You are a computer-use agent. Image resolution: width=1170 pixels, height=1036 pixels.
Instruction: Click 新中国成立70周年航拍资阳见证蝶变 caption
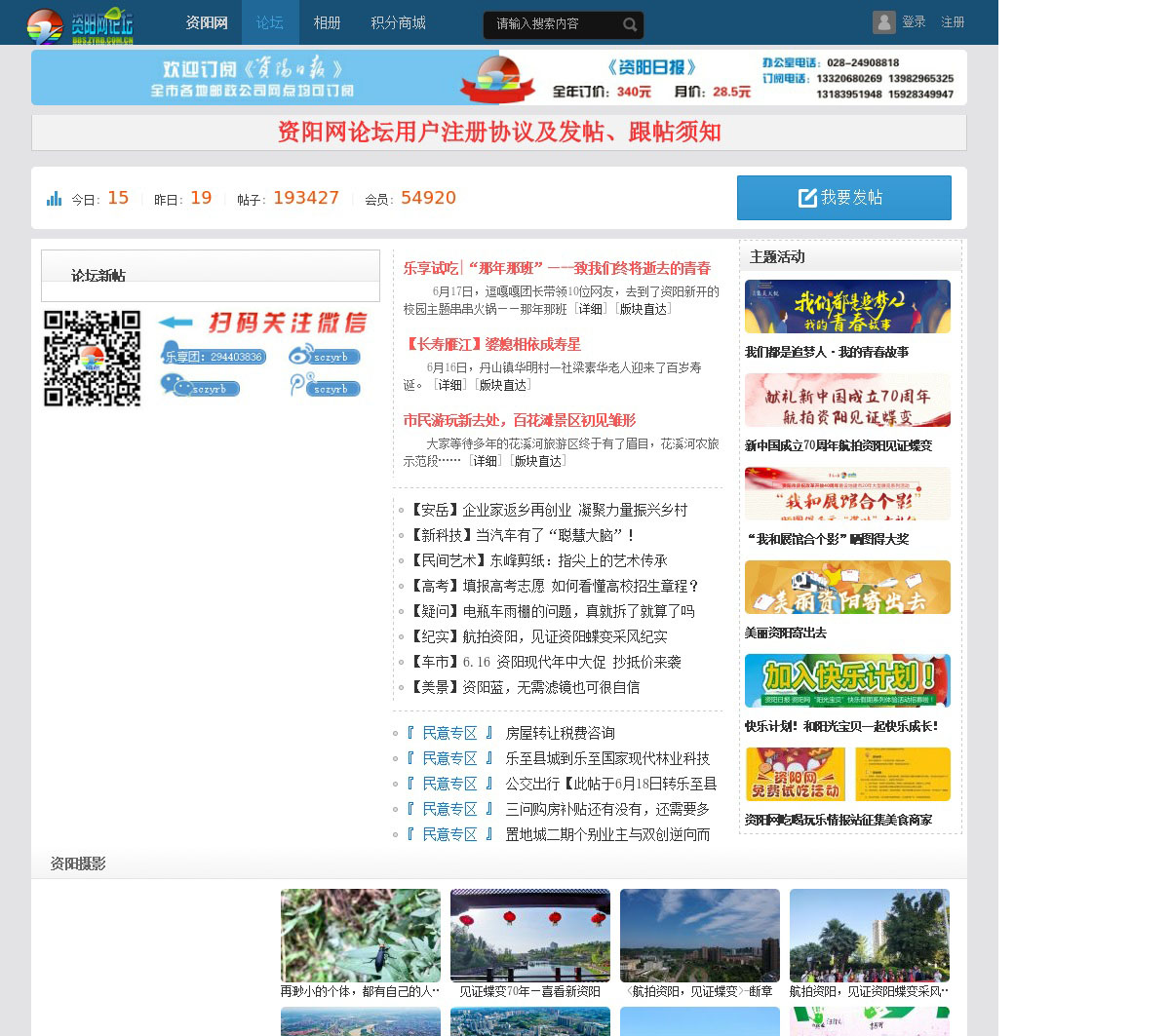pos(838,445)
